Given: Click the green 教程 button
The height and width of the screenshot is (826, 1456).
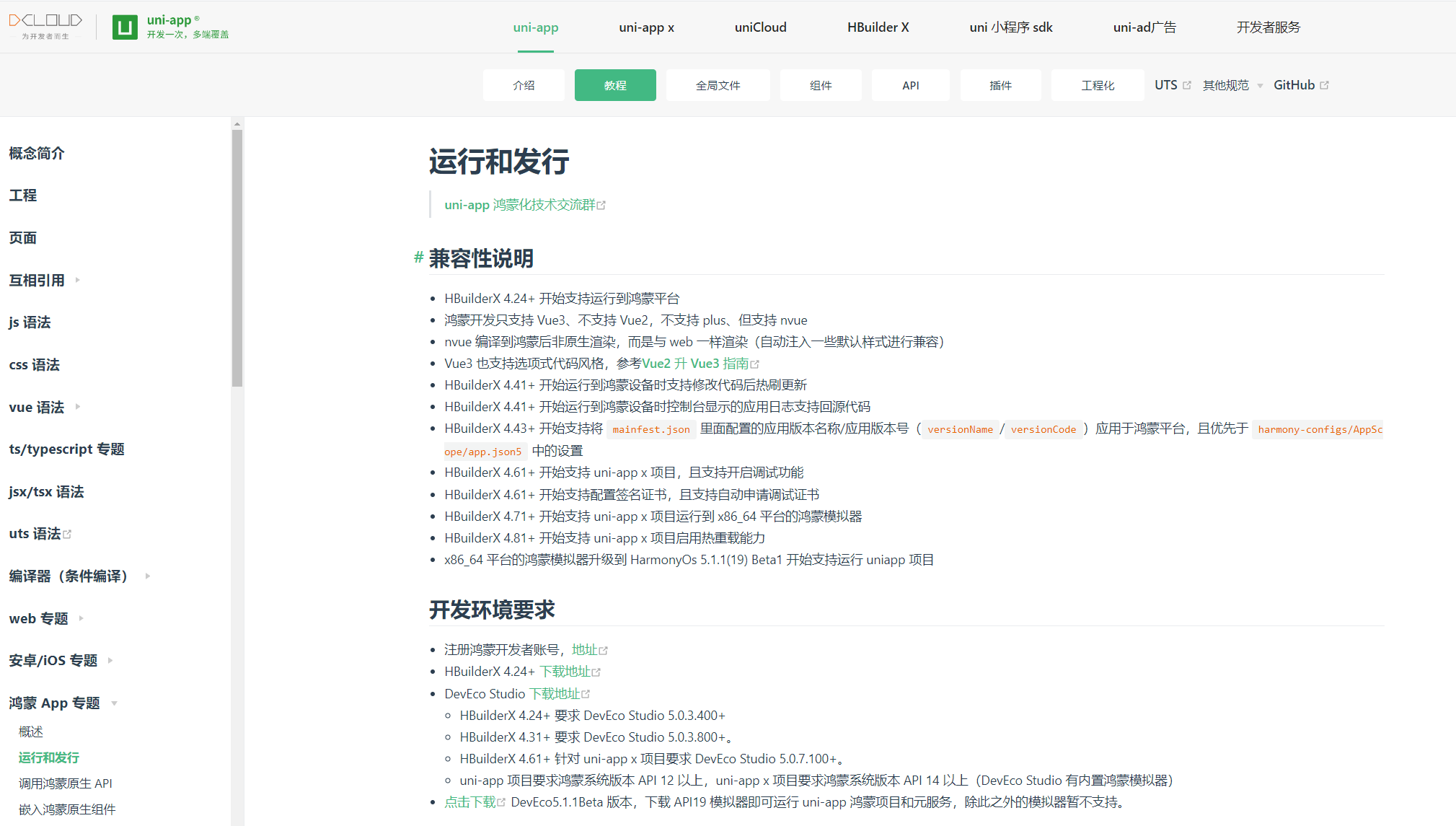Looking at the screenshot, I should [615, 85].
